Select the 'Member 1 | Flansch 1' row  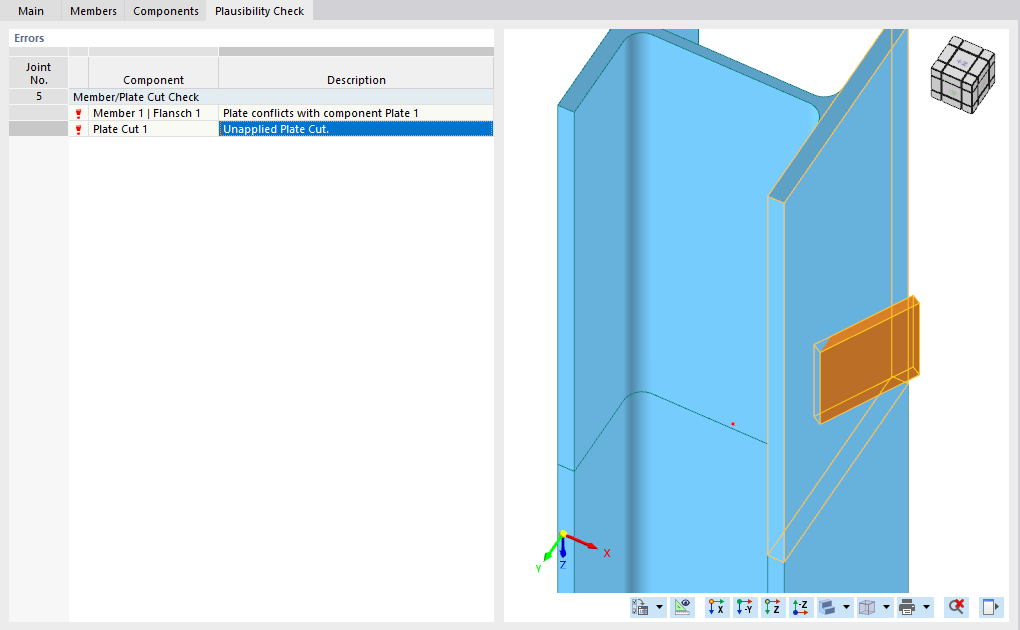pyautogui.click(x=281, y=113)
